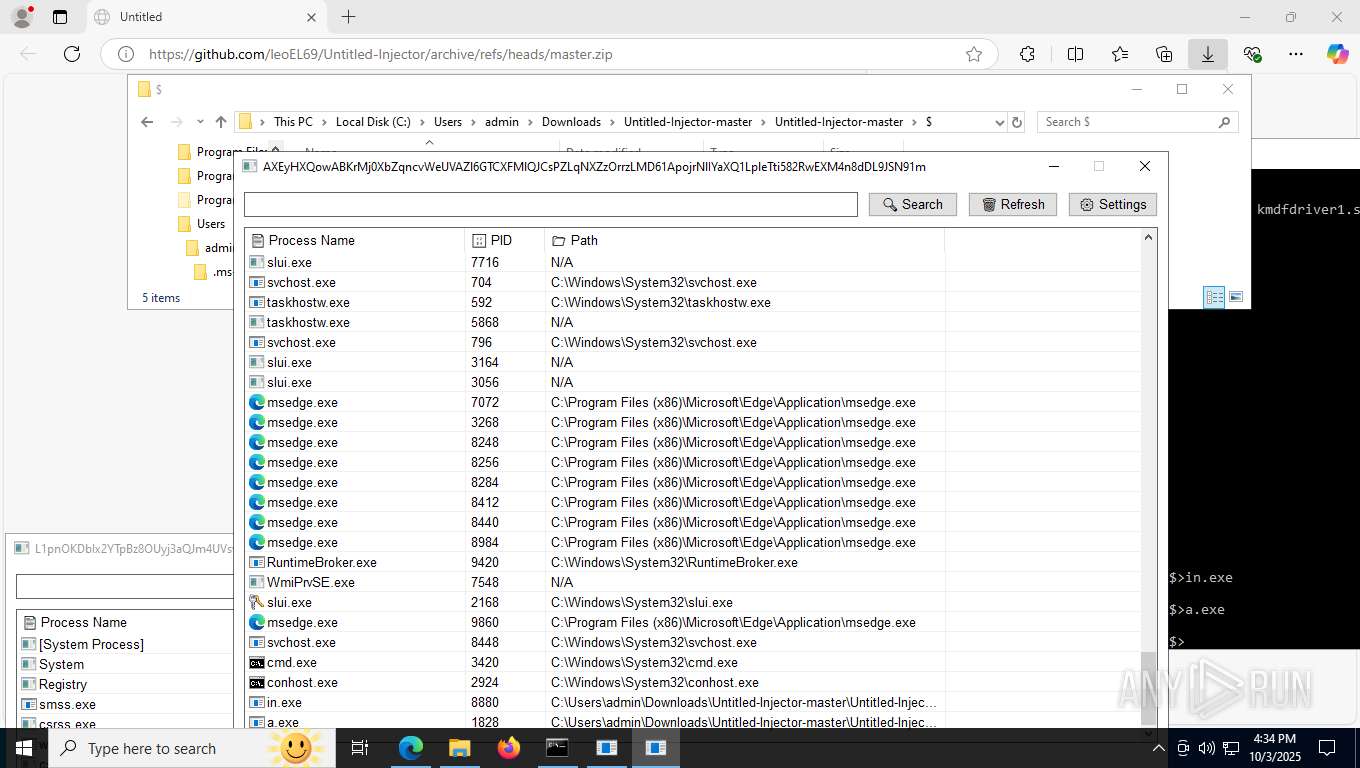The width and height of the screenshot is (1360, 768).
Task: Expand the address bar history dropdown
Action: click(x=999, y=122)
